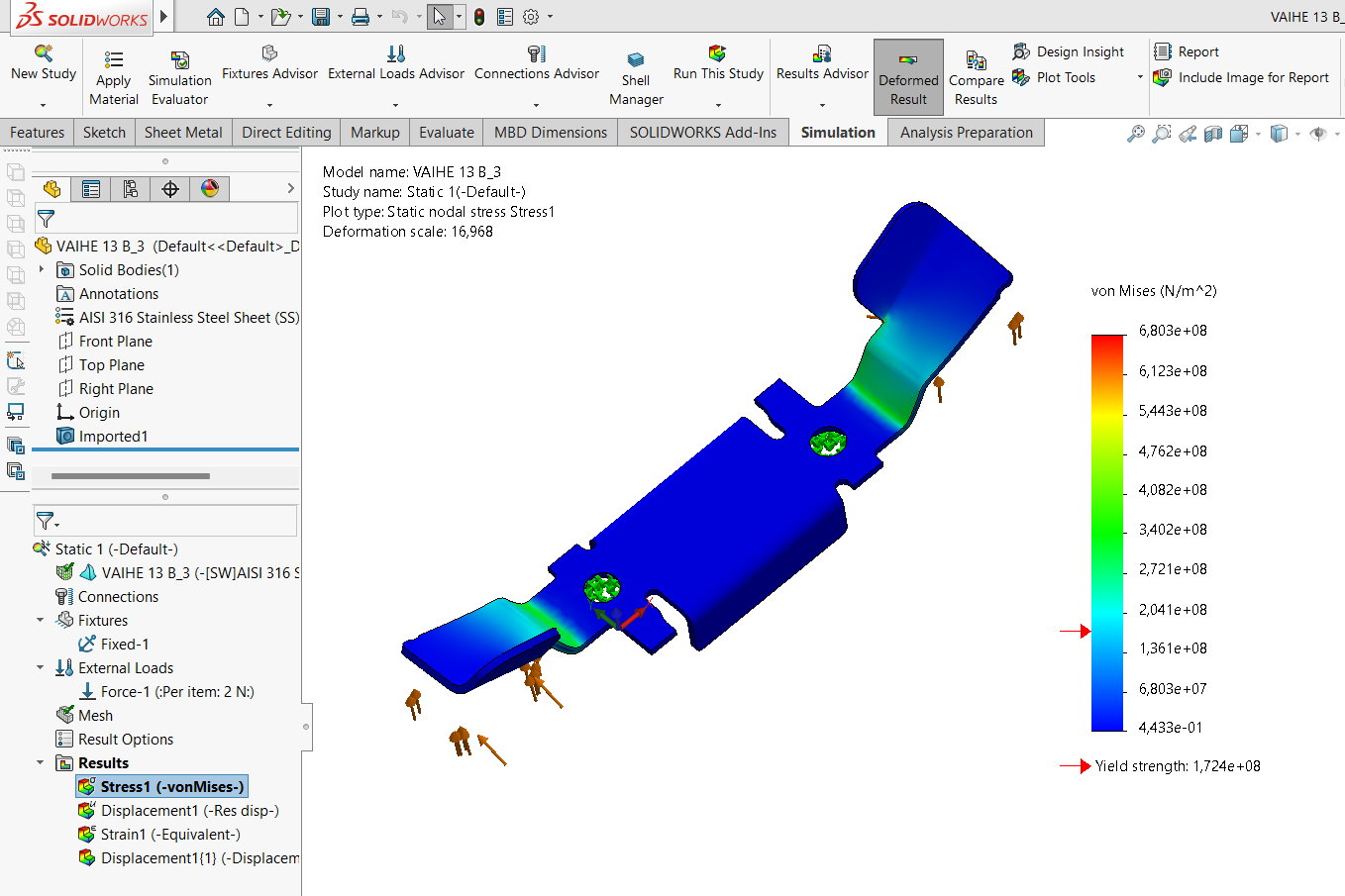Screen dimensions: 1345x896
Task: Open the Fixtures Advisor dropdown arrow
Action: coord(269,104)
